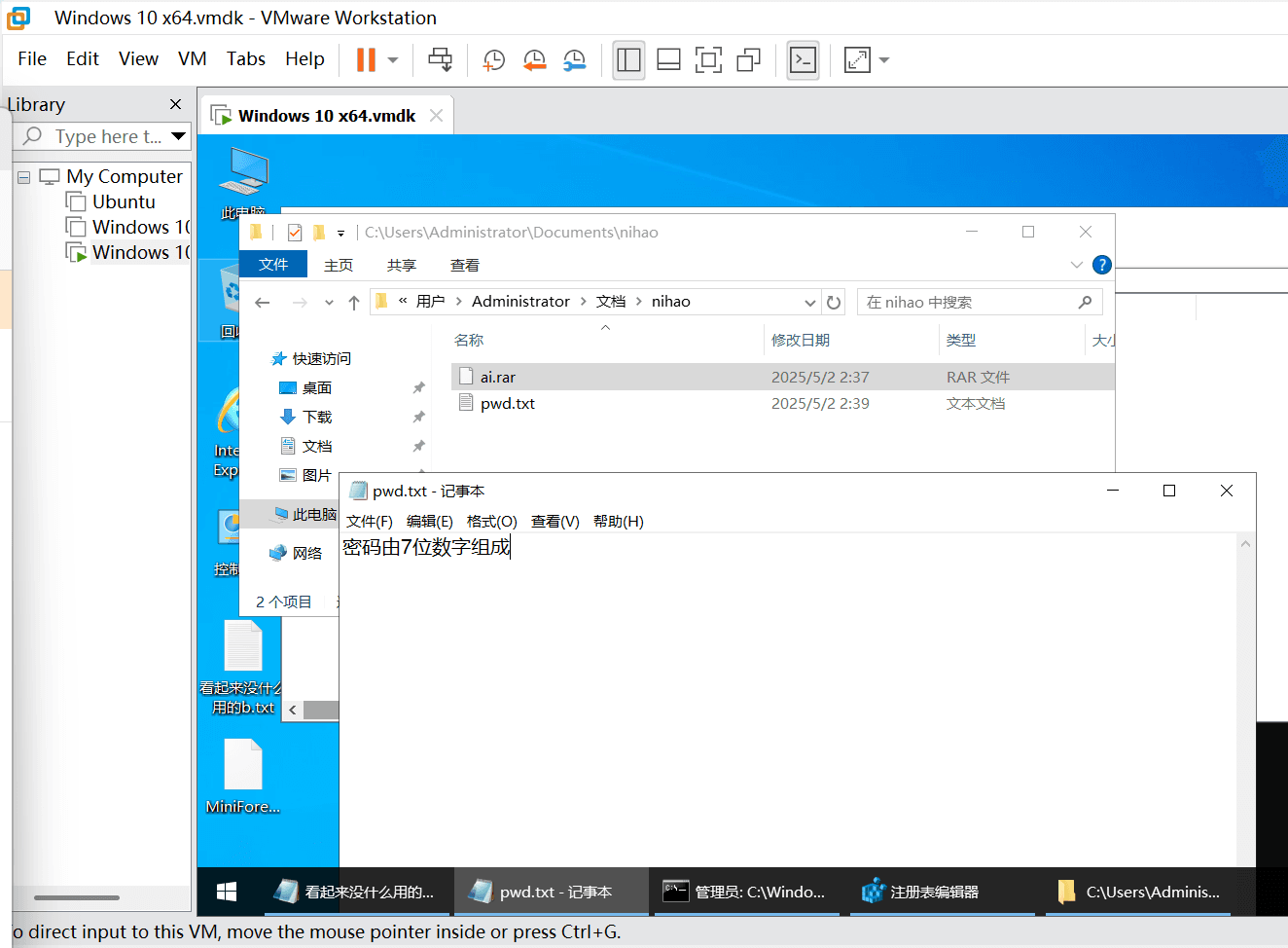
Task: Open the VMware File menu
Action: (x=32, y=59)
